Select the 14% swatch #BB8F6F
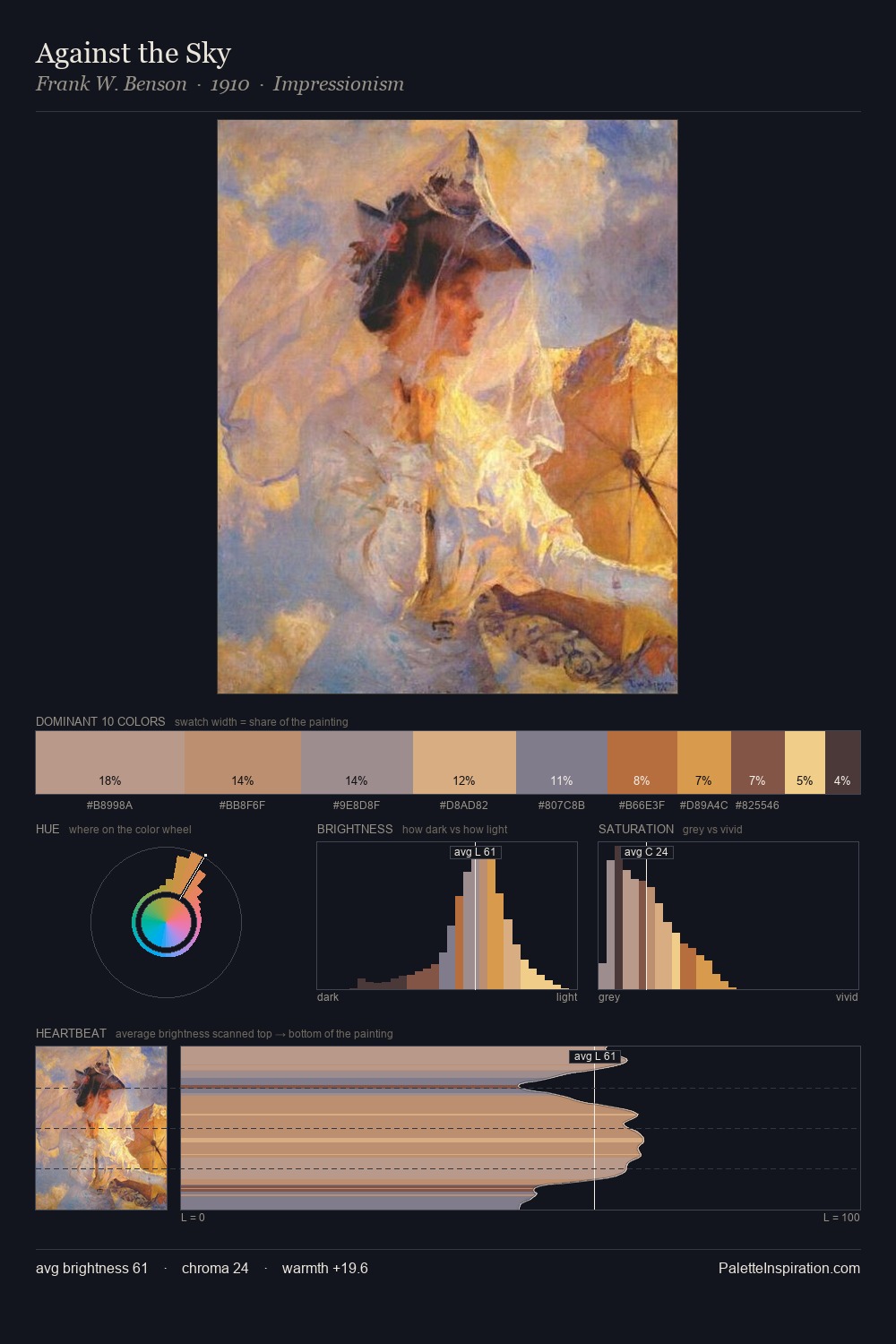The height and width of the screenshot is (1344, 896). click(243, 762)
